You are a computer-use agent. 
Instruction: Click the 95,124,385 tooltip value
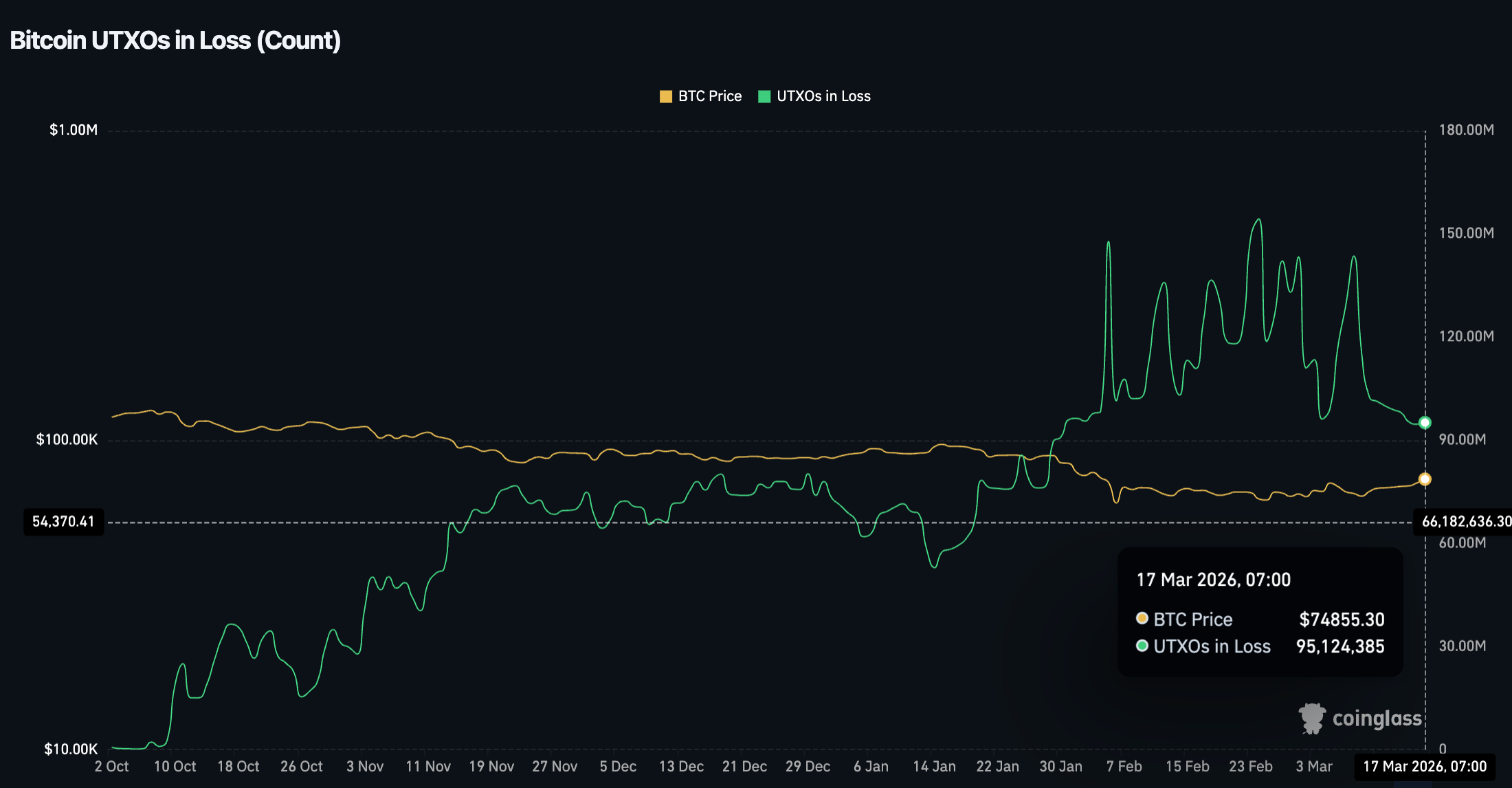[x=1339, y=646]
